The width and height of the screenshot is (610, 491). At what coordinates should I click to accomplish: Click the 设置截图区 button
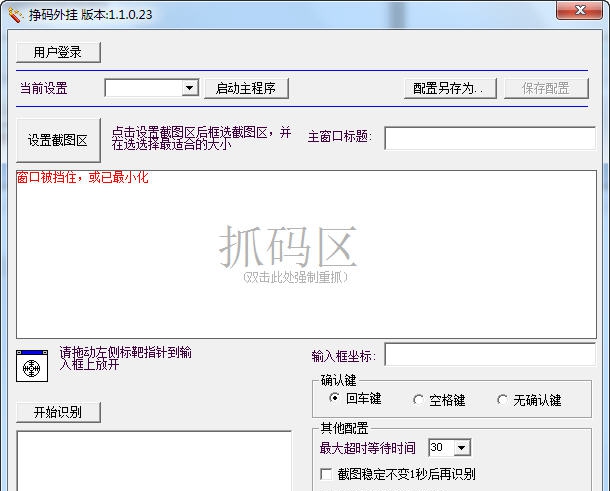pyautogui.click(x=58, y=140)
